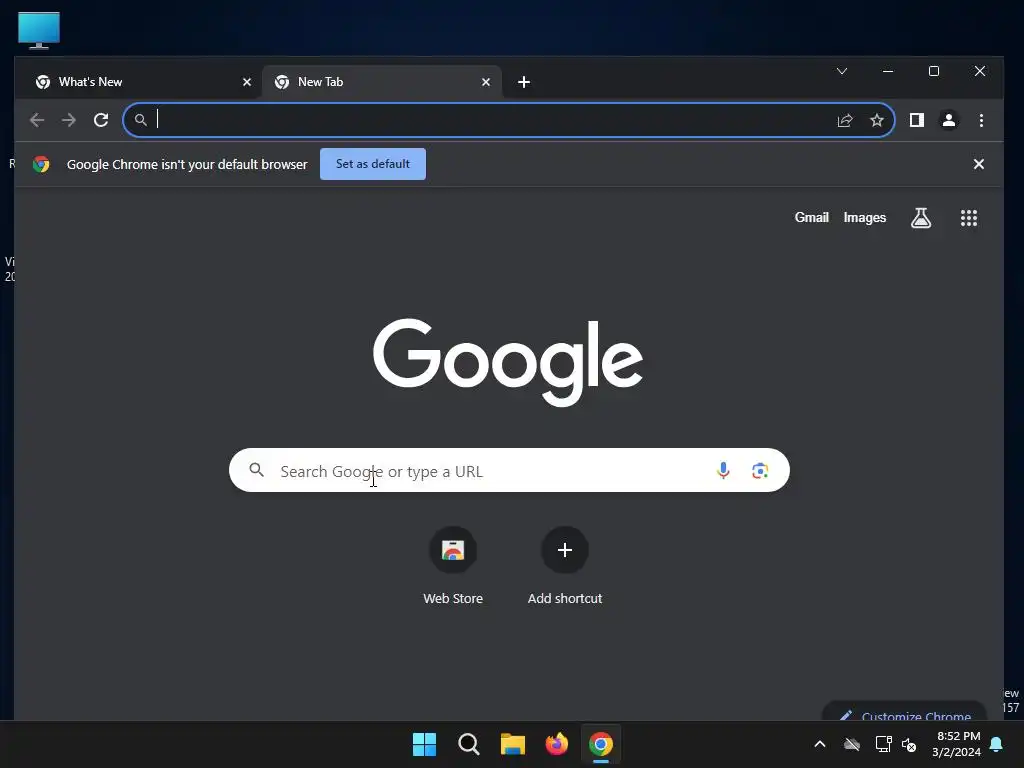Open the Windows Start menu
1024x768 pixels.
pos(424,744)
